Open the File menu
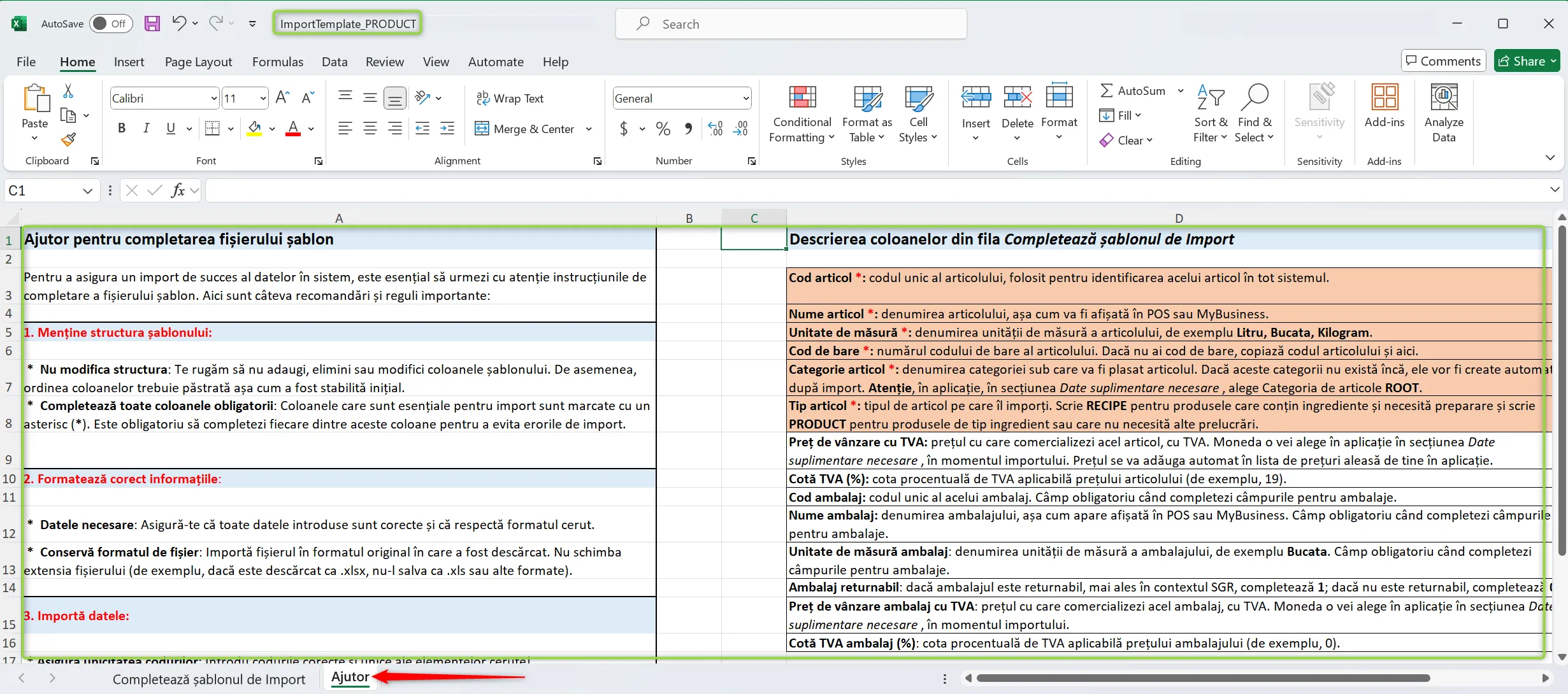This screenshot has height=694, width=1568. point(26,62)
